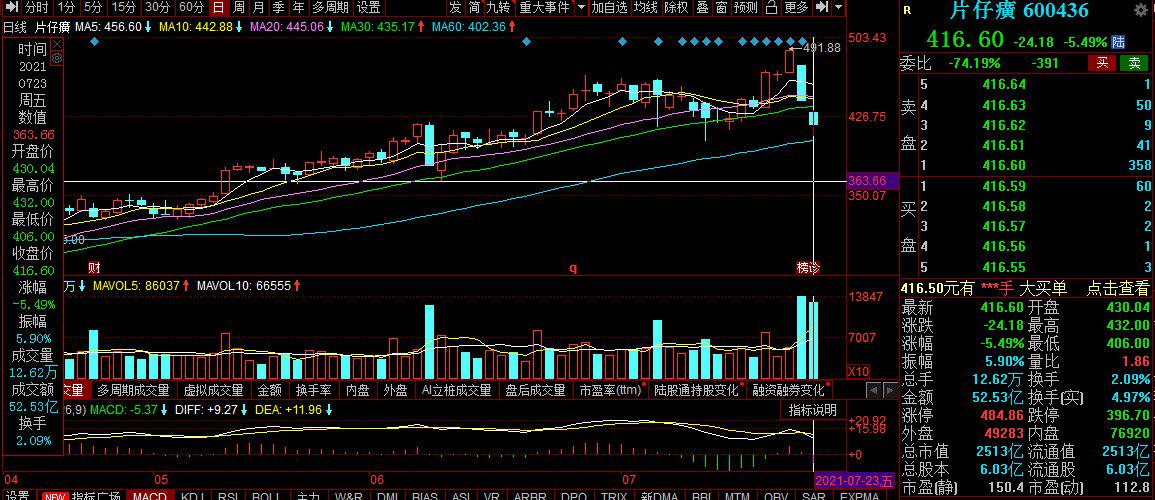Select the 日 daily period
Image resolution: width=1155 pixels, height=500 pixels.
point(218,8)
